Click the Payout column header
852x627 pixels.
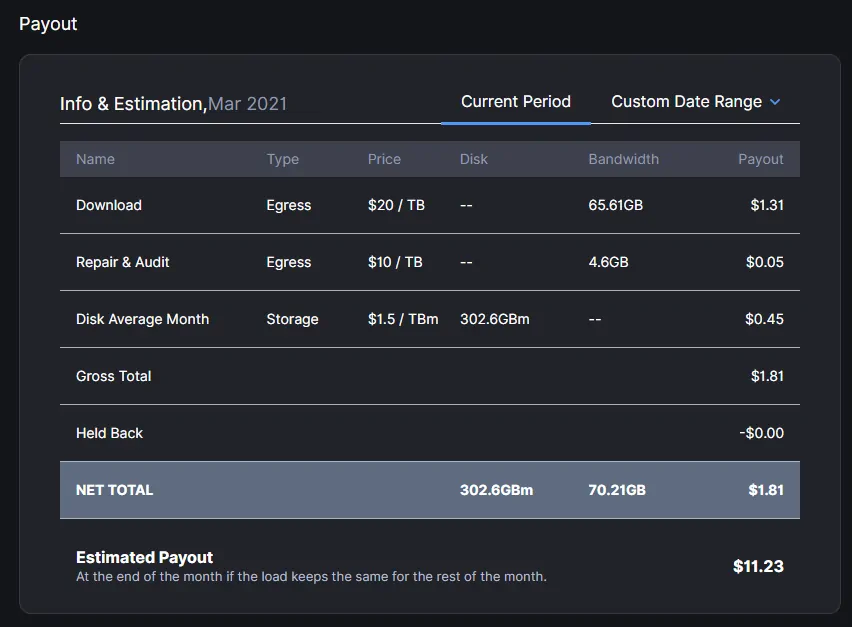pyautogui.click(x=761, y=159)
